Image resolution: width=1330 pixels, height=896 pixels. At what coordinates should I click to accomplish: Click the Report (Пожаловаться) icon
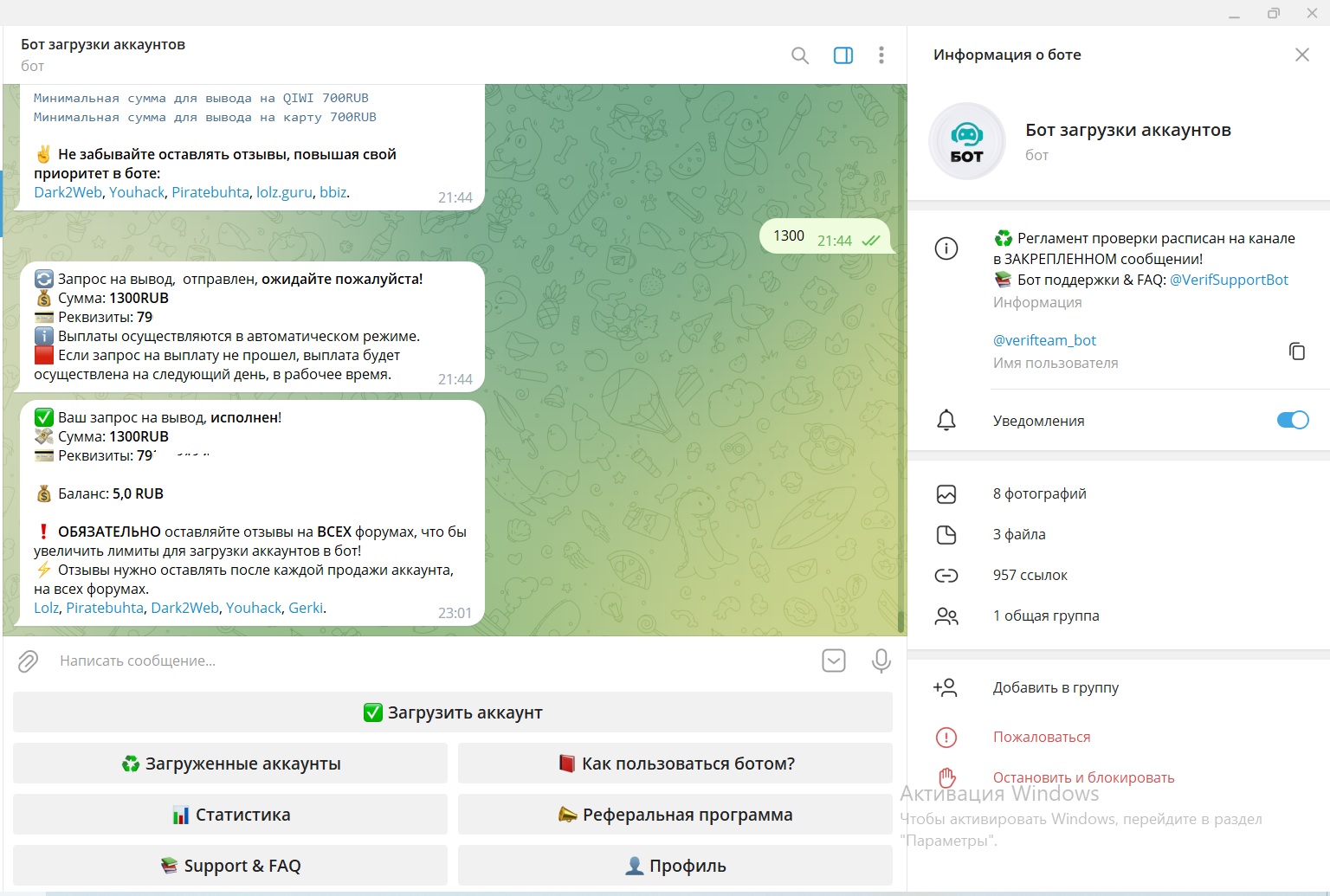pyautogui.click(x=946, y=738)
